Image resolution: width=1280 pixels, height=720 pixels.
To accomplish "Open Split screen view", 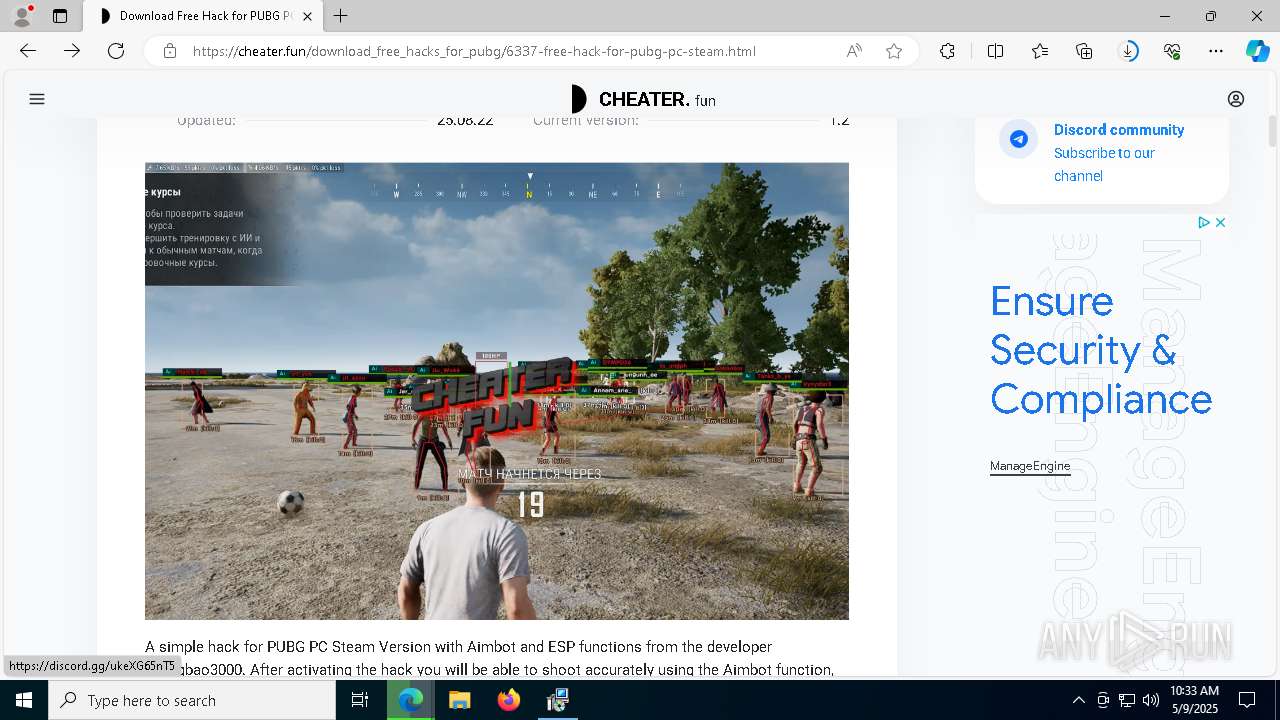I will tap(995, 51).
